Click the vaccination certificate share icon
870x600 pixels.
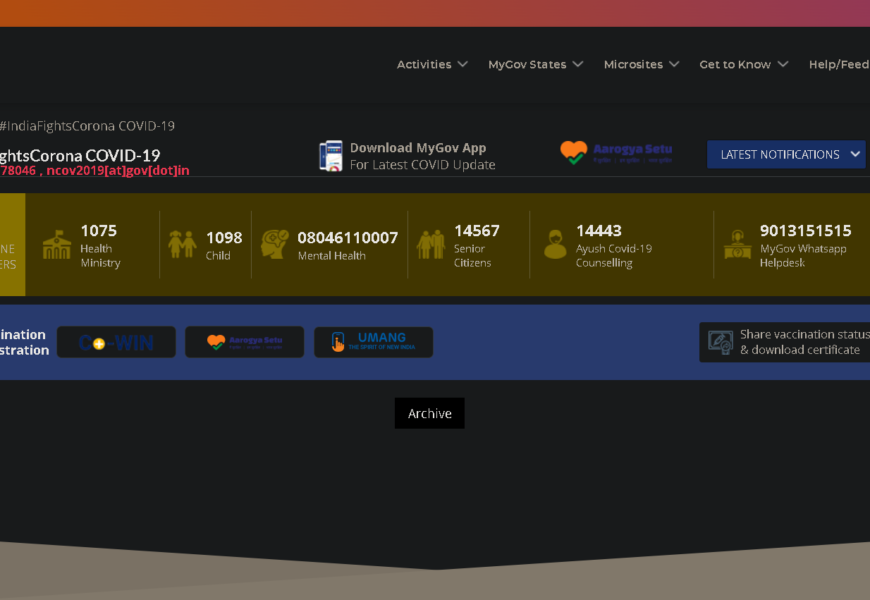[x=720, y=342]
